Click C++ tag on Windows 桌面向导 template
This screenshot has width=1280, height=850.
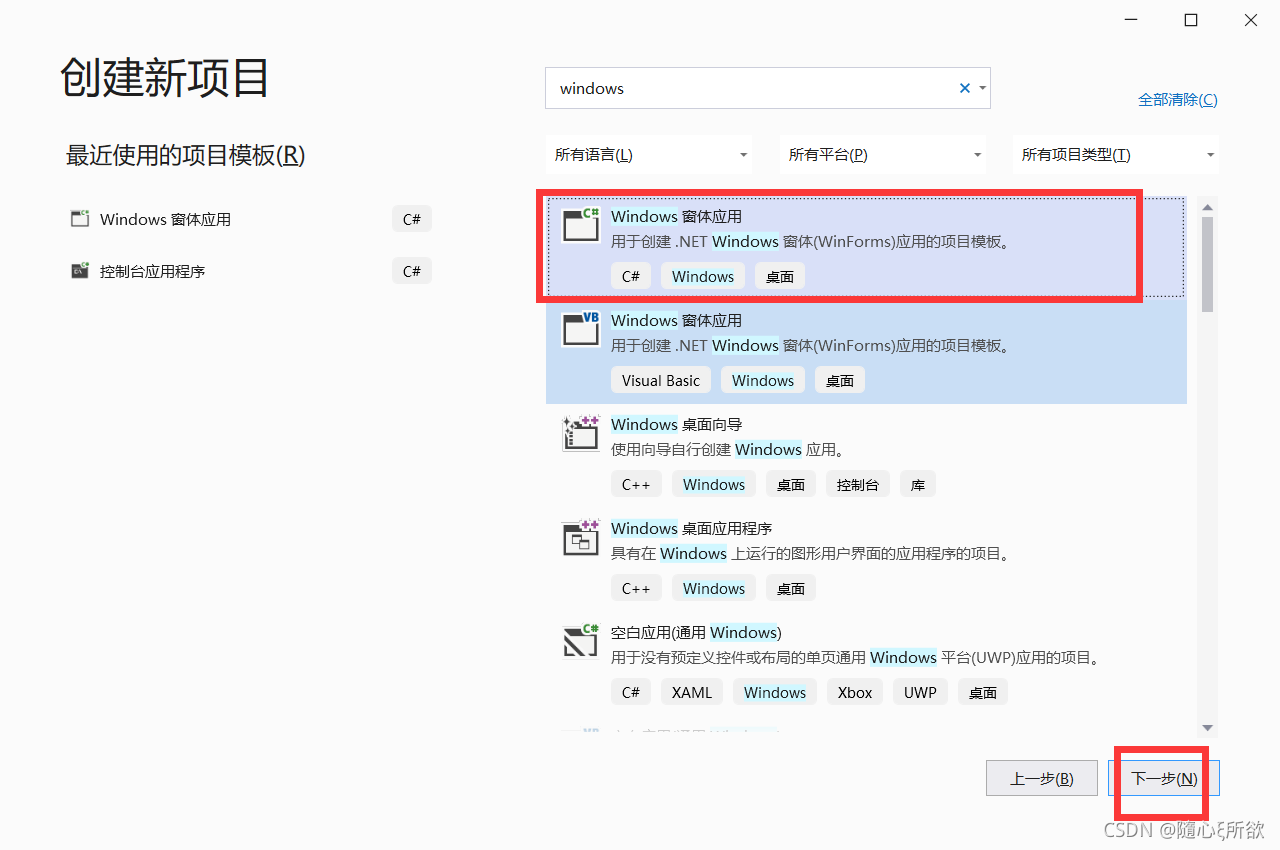[636, 484]
